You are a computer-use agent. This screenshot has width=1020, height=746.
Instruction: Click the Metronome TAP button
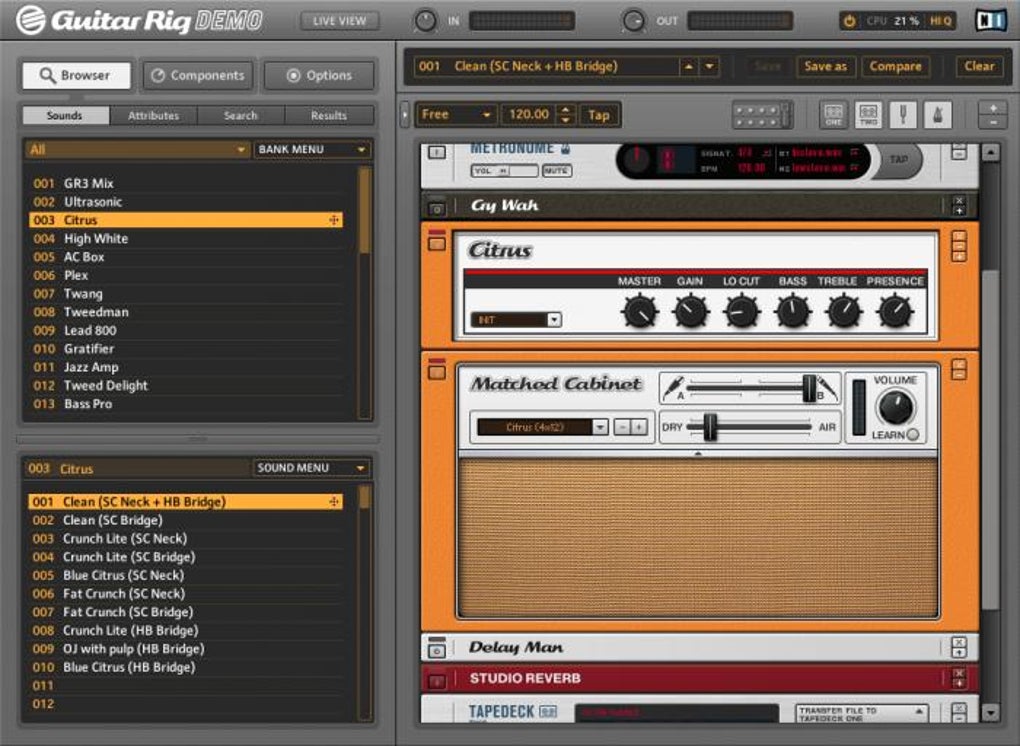898,159
